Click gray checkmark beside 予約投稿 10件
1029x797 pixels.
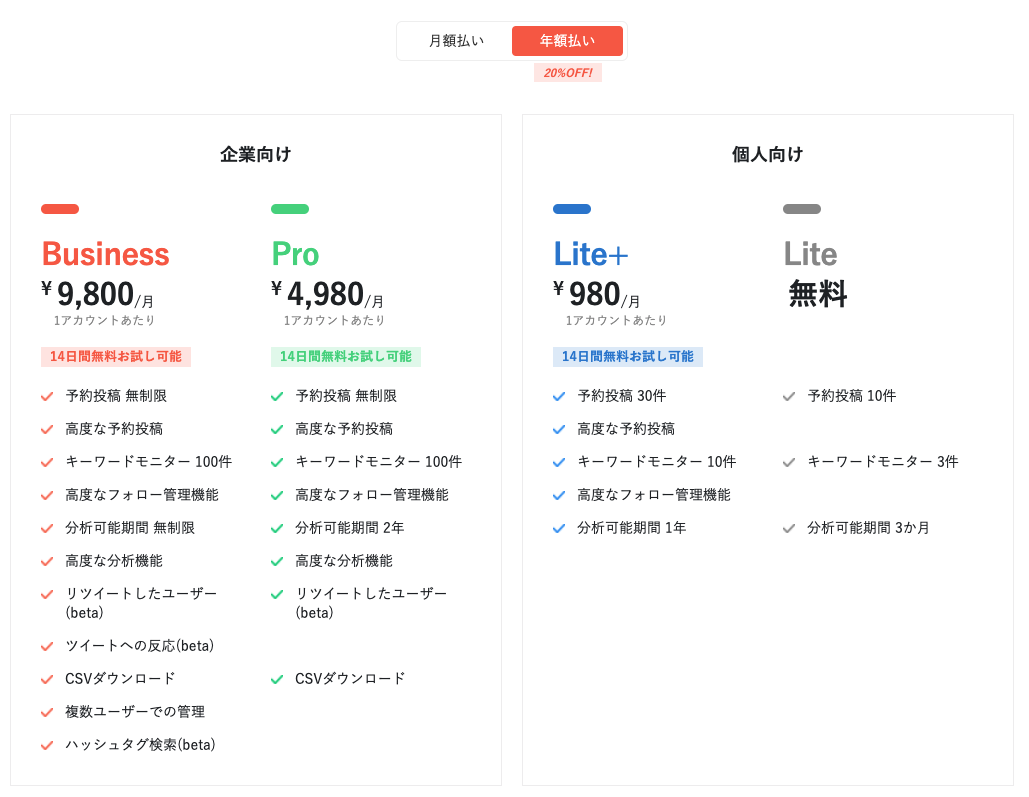click(x=789, y=396)
